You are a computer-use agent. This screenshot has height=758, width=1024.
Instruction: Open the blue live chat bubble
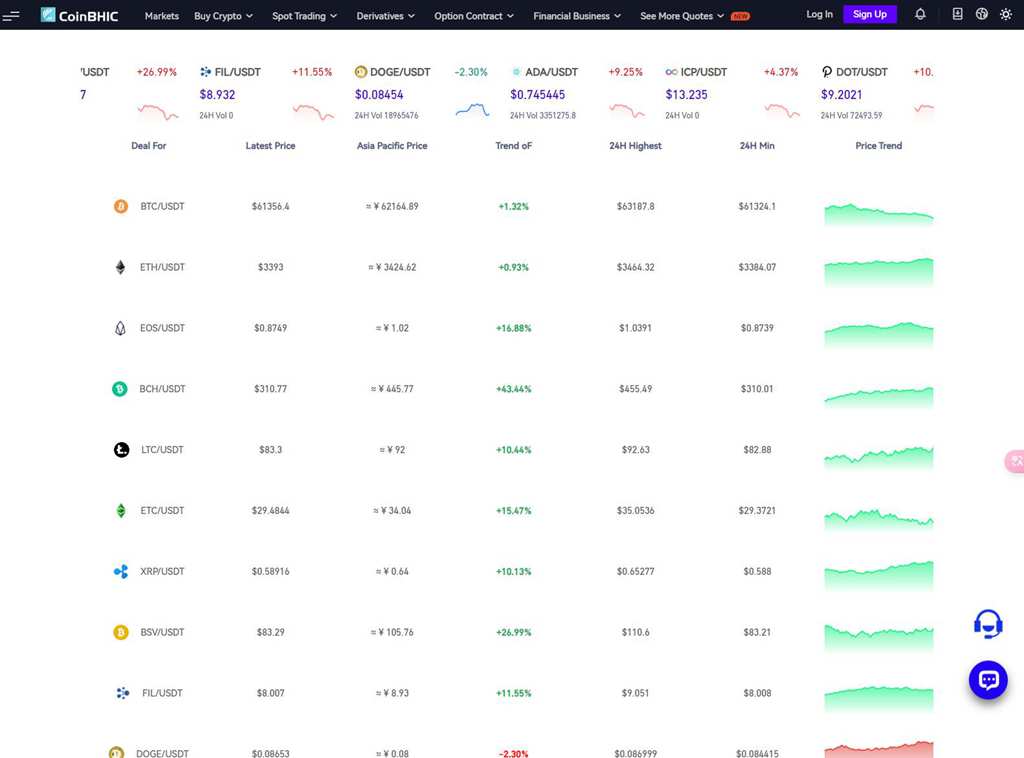(988, 680)
